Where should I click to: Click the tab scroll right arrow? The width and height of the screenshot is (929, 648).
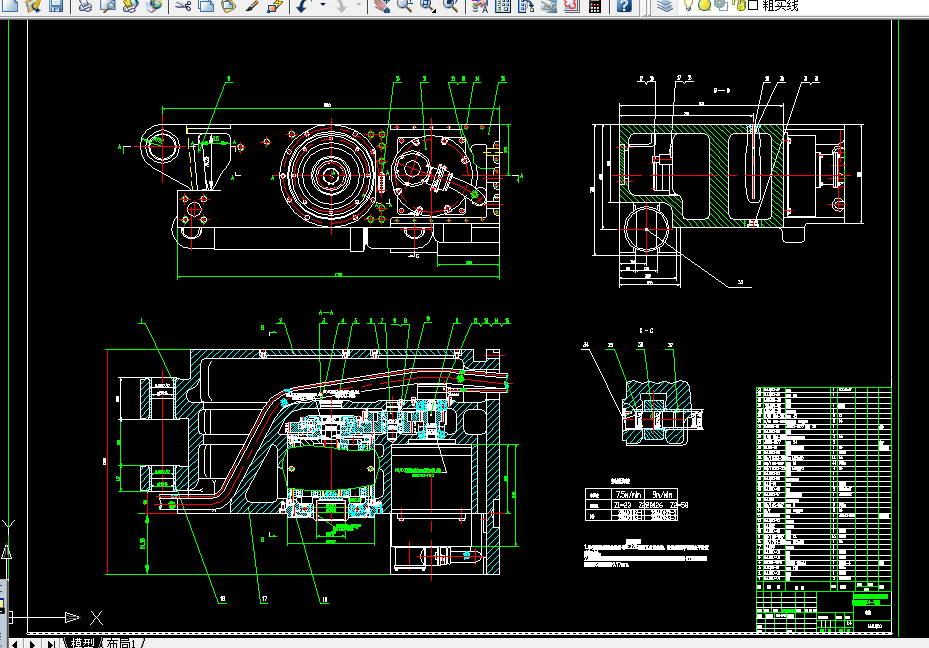coord(33,643)
